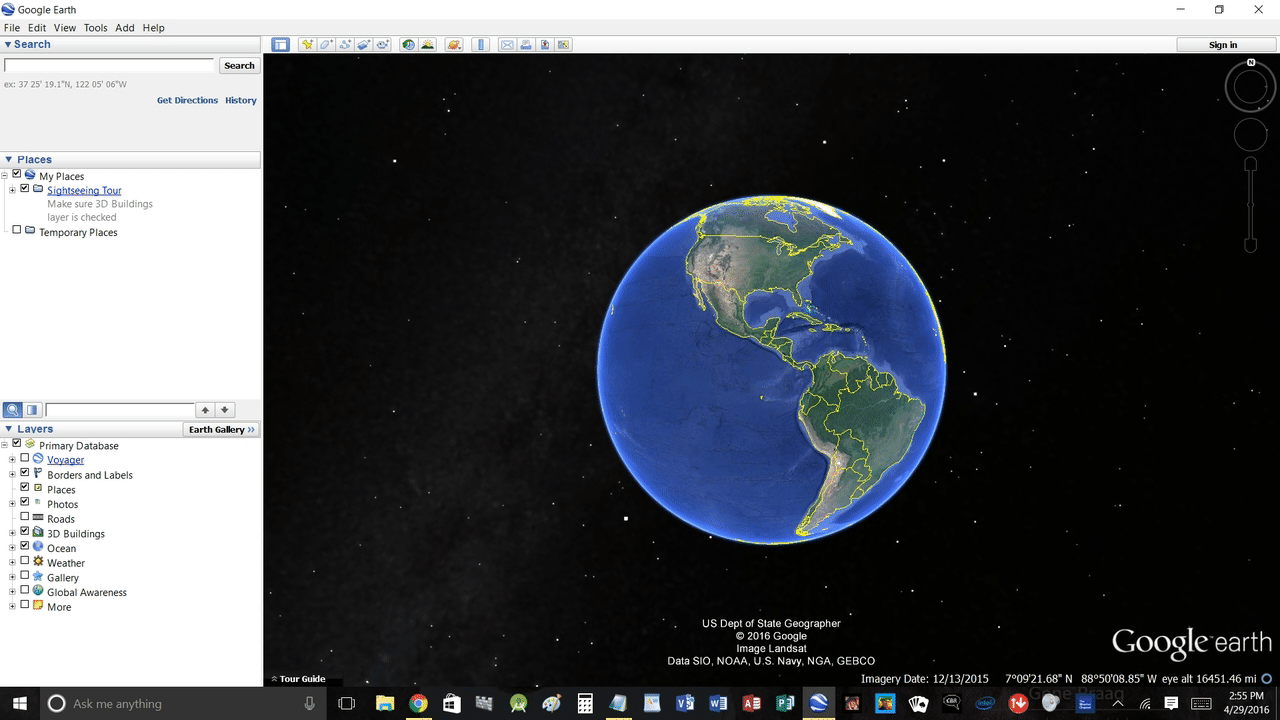Turn on the Weather layer checkbox

pos(25,561)
